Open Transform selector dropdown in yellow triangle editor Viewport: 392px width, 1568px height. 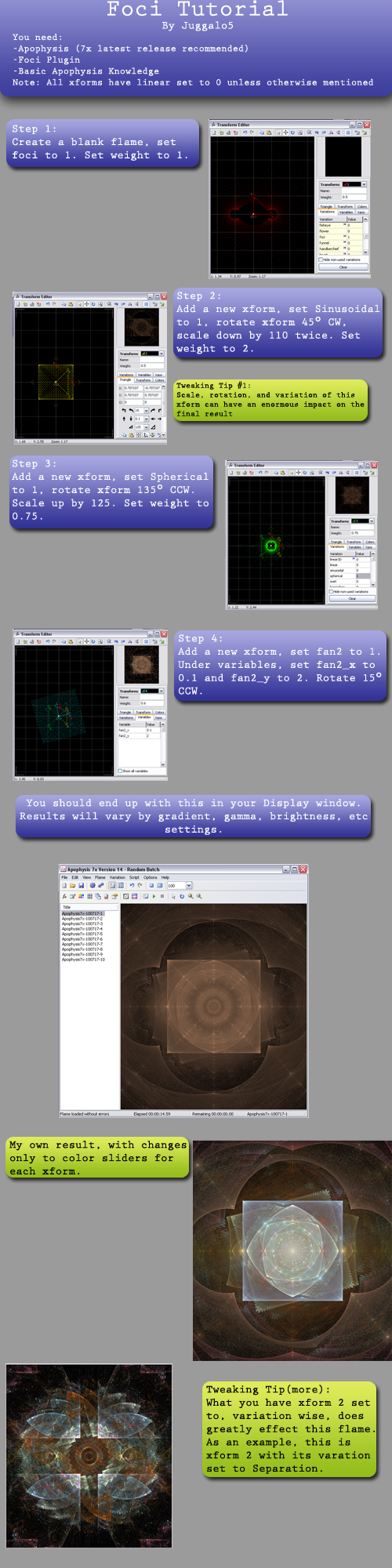[x=162, y=354]
